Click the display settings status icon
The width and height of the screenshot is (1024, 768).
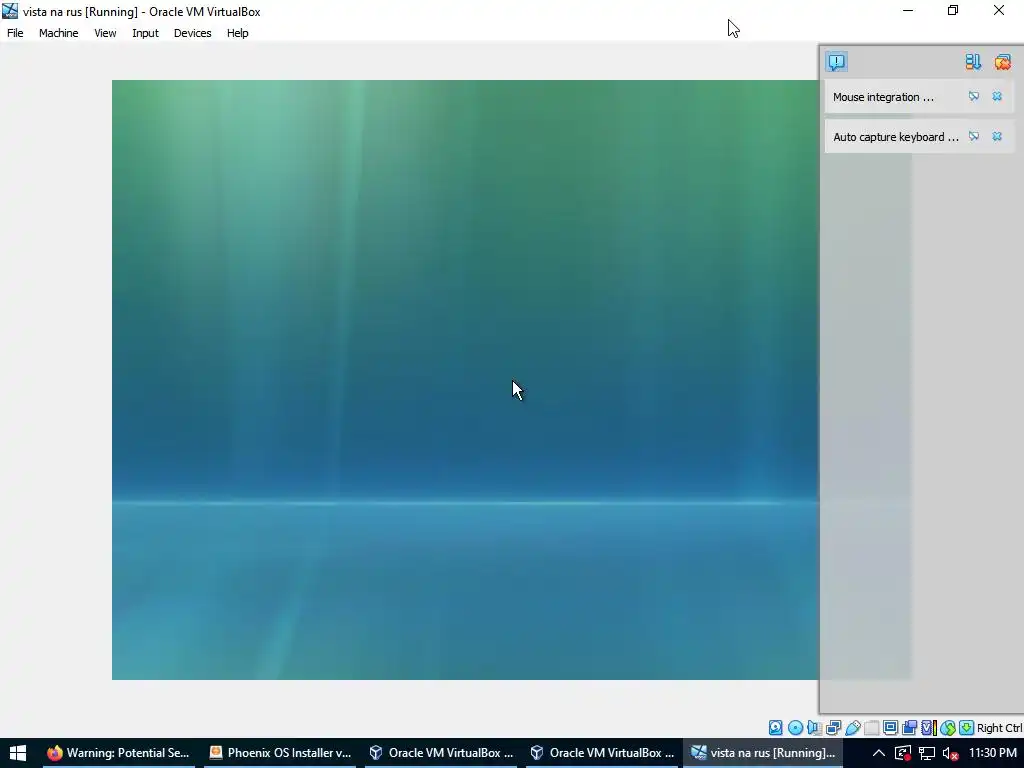point(890,728)
